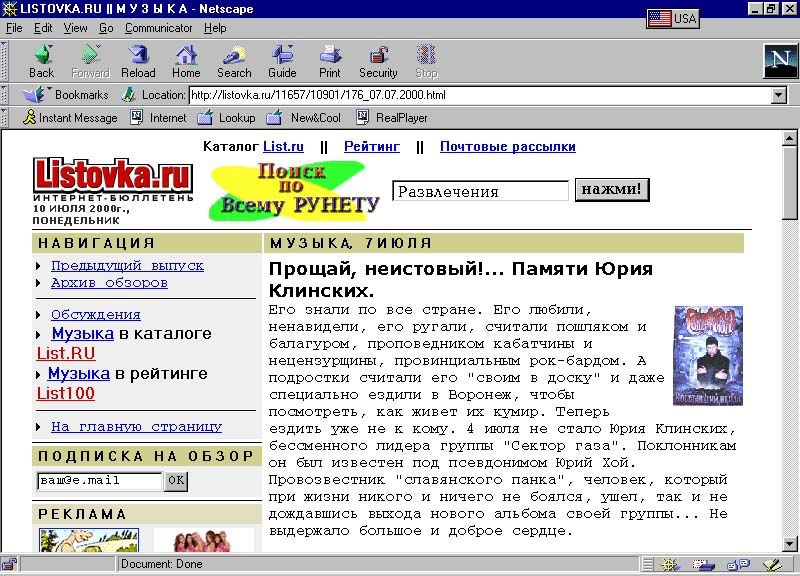Open Mailbox from the component bar
800x576 pixels.
tap(704, 564)
